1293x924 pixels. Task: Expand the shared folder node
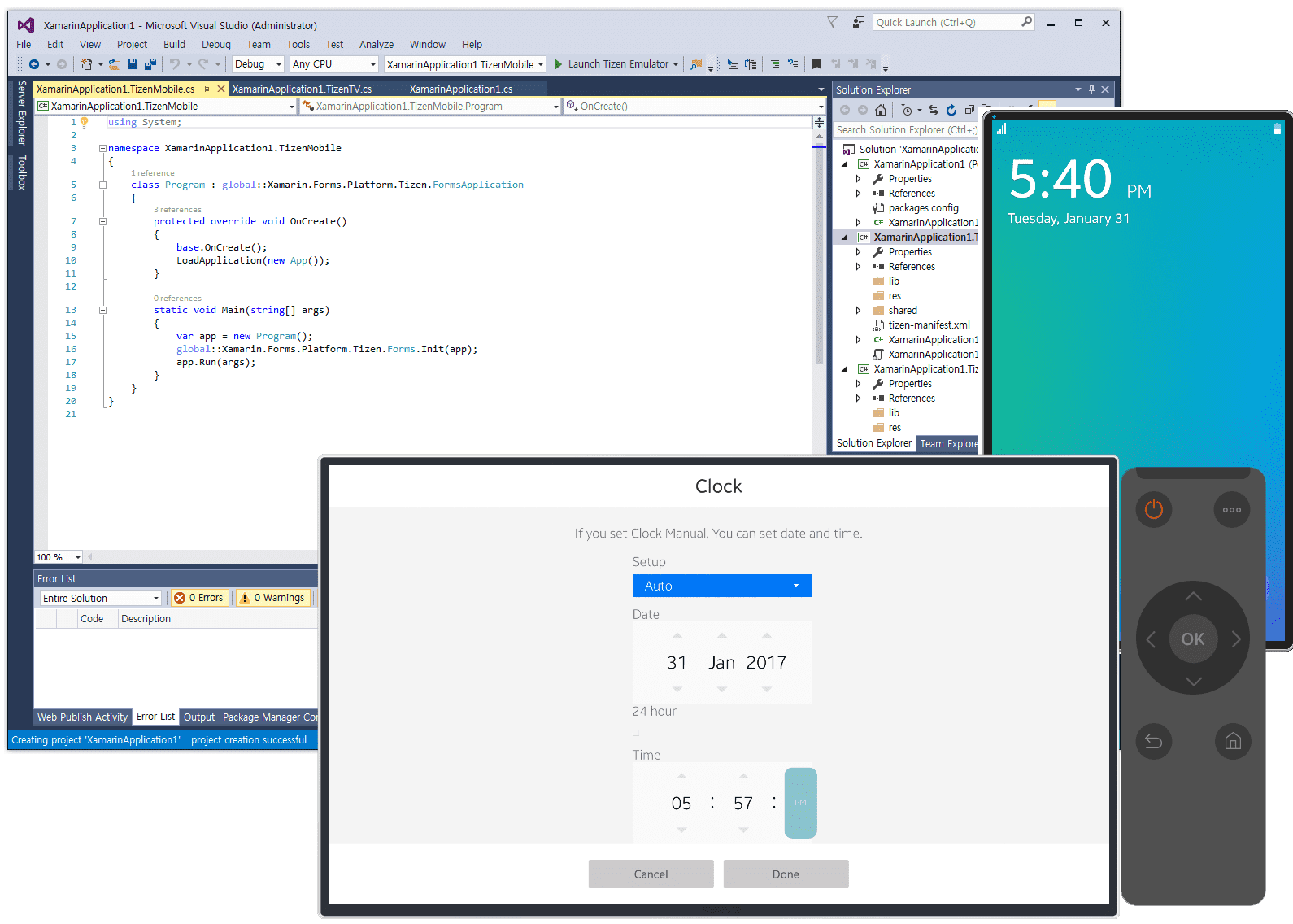coord(858,311)
